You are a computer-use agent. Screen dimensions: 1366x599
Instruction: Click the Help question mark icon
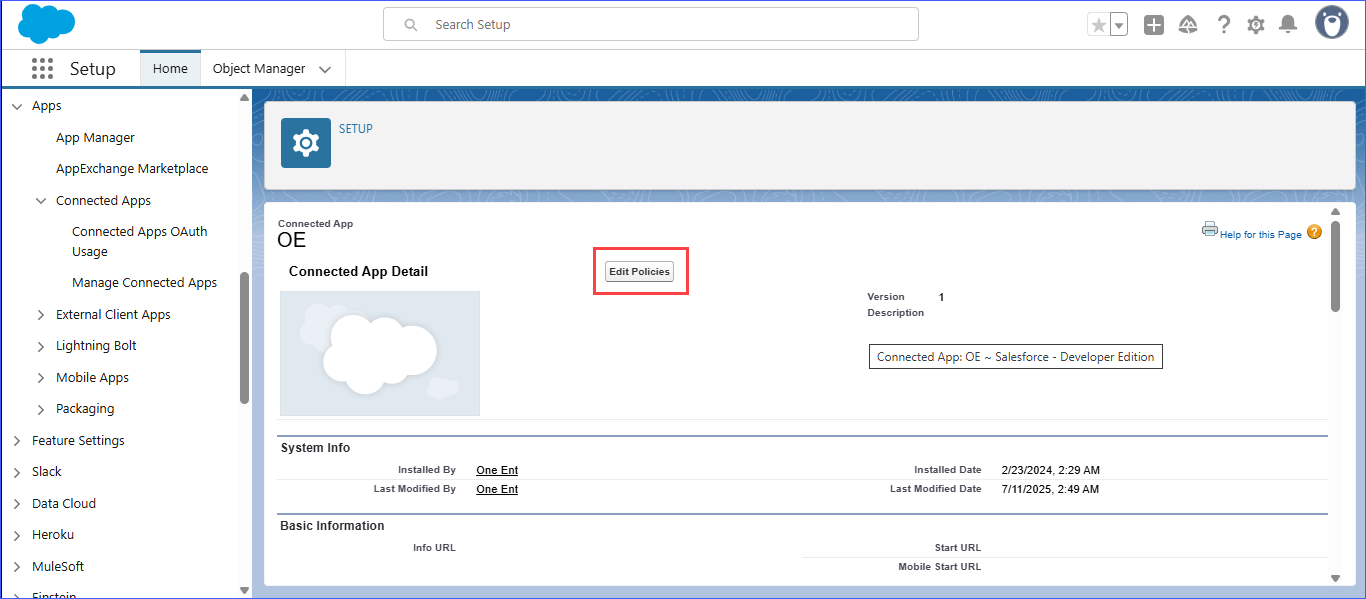pyautogui.click(x=1223, y=25)
